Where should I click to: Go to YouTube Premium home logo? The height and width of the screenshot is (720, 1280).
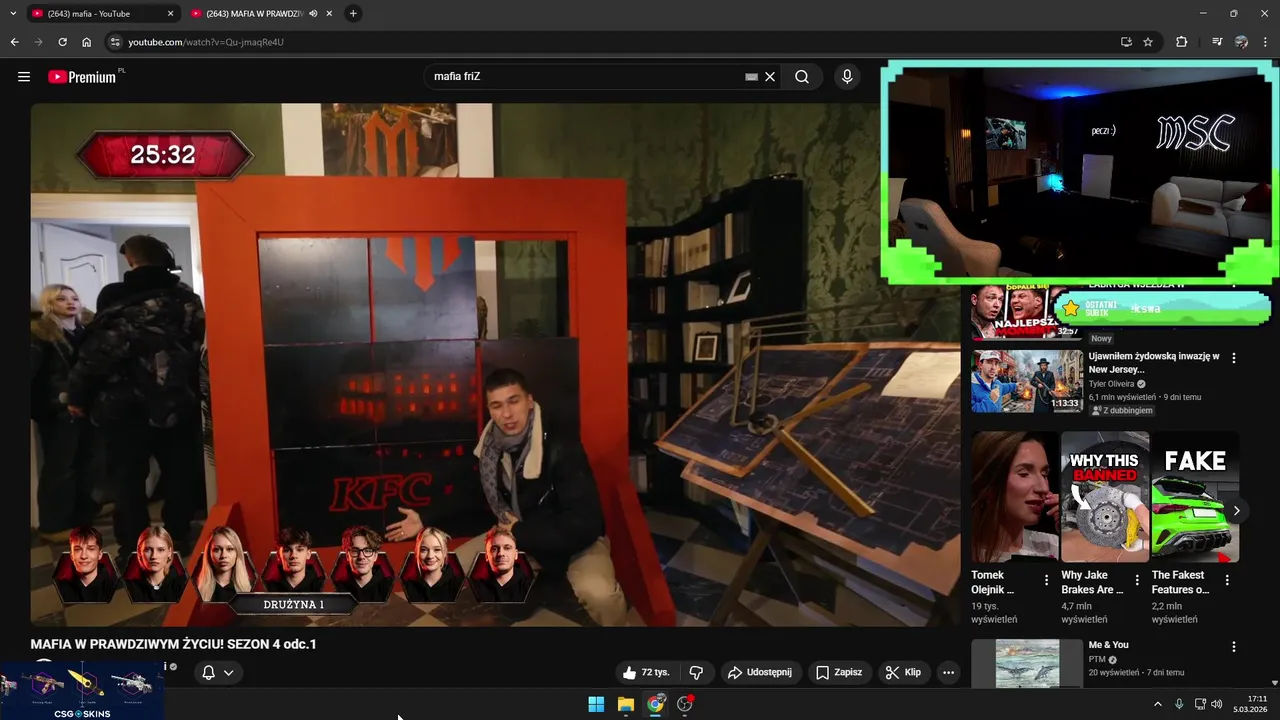tap(84, 76)
